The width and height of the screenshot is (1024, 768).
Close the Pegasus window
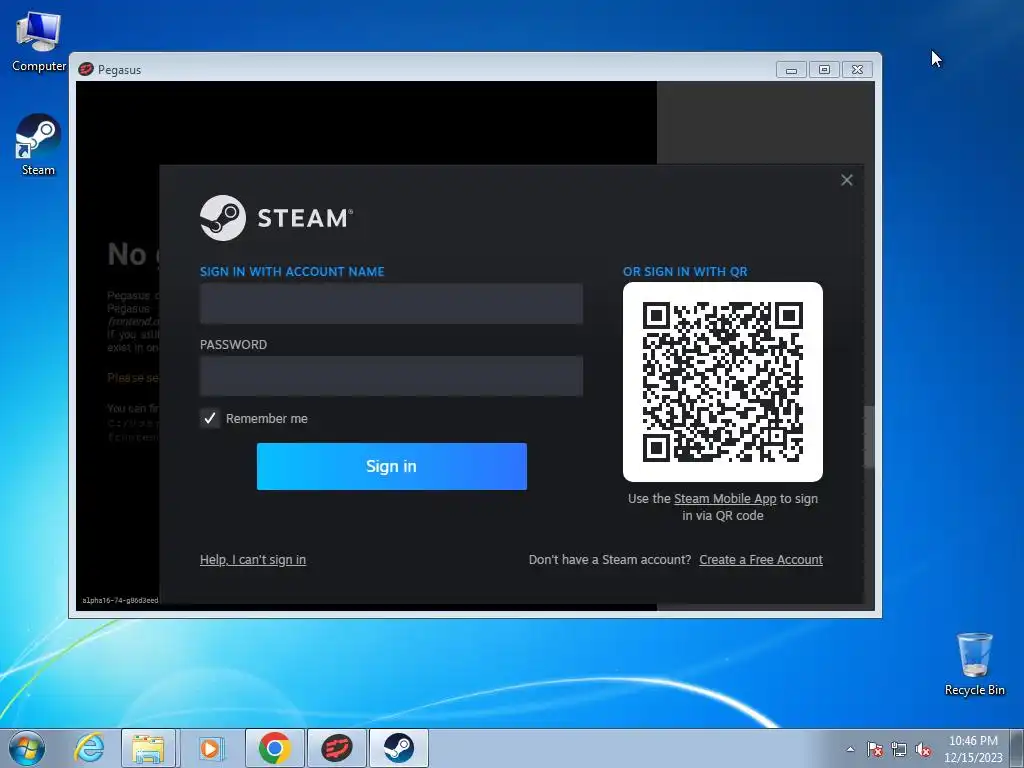857,69
